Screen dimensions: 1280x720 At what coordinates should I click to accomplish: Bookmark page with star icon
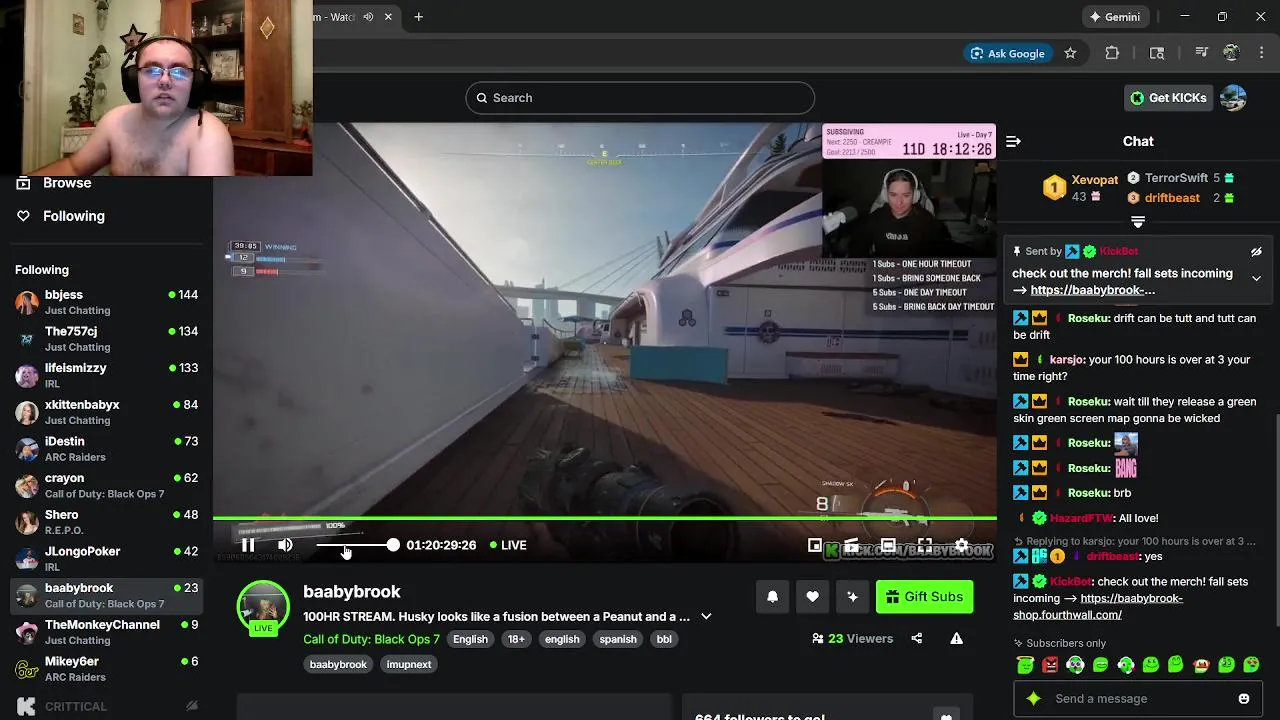coord(1070,54)
